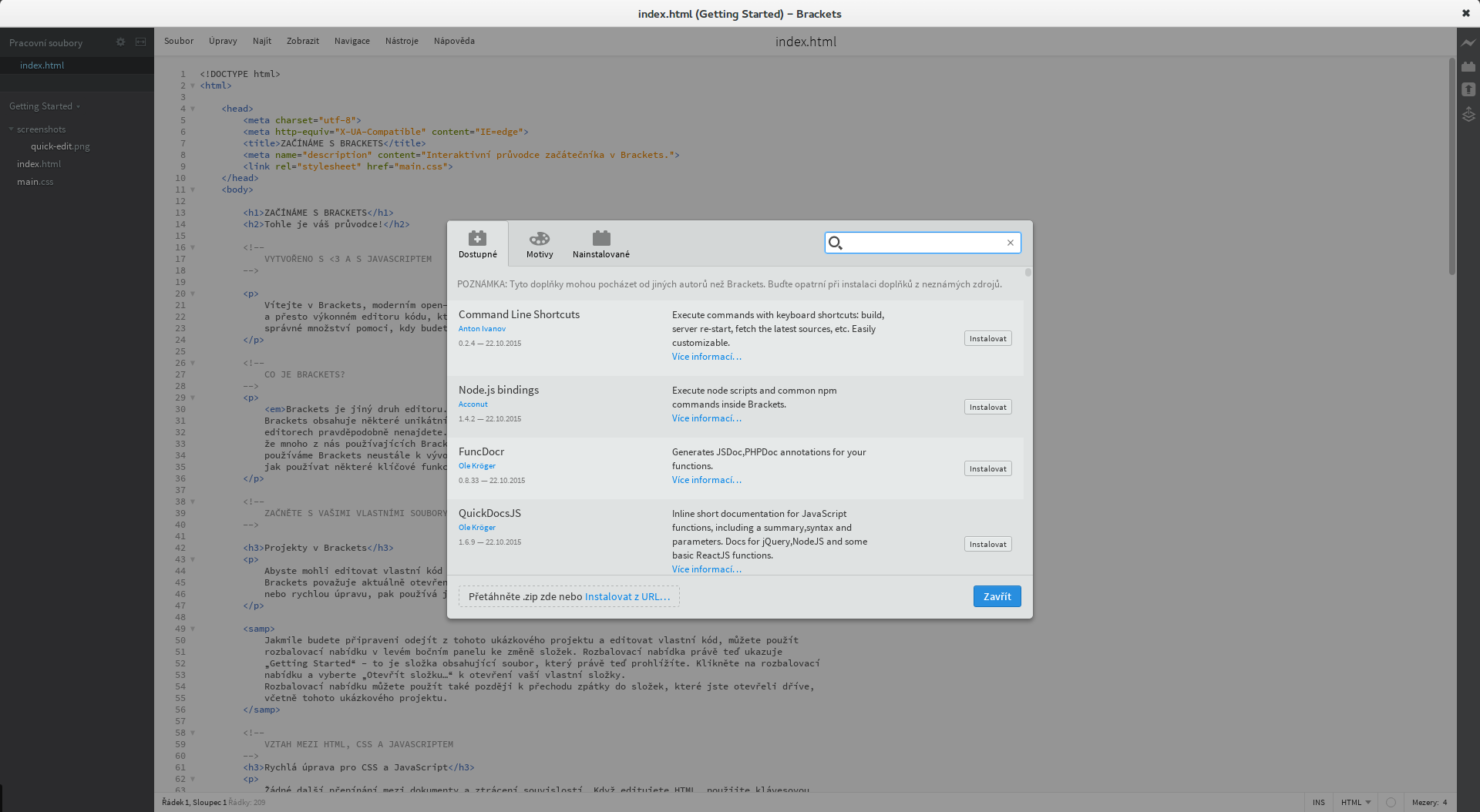
Task: Click the extension search input field
Action: click(923, 243)
